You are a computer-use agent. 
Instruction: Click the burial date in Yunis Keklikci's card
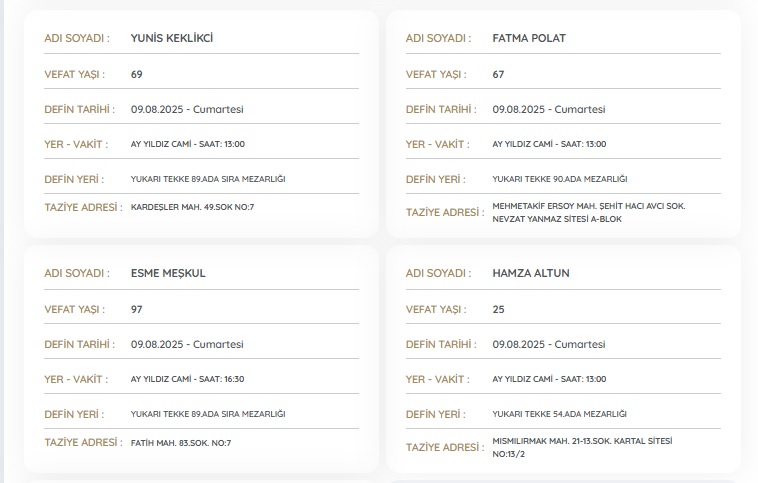pyautogui.click(x=186, y=109)
